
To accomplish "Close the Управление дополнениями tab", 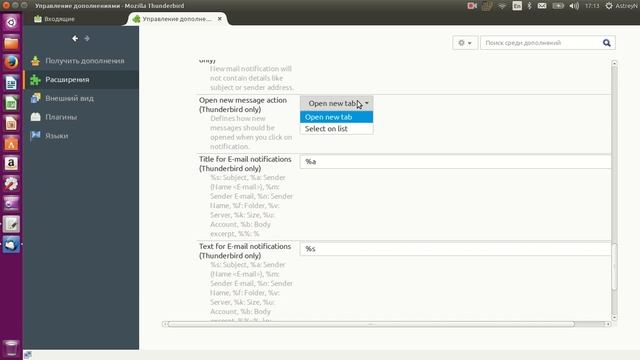I will pyautogui.click(x=220, y=19).
